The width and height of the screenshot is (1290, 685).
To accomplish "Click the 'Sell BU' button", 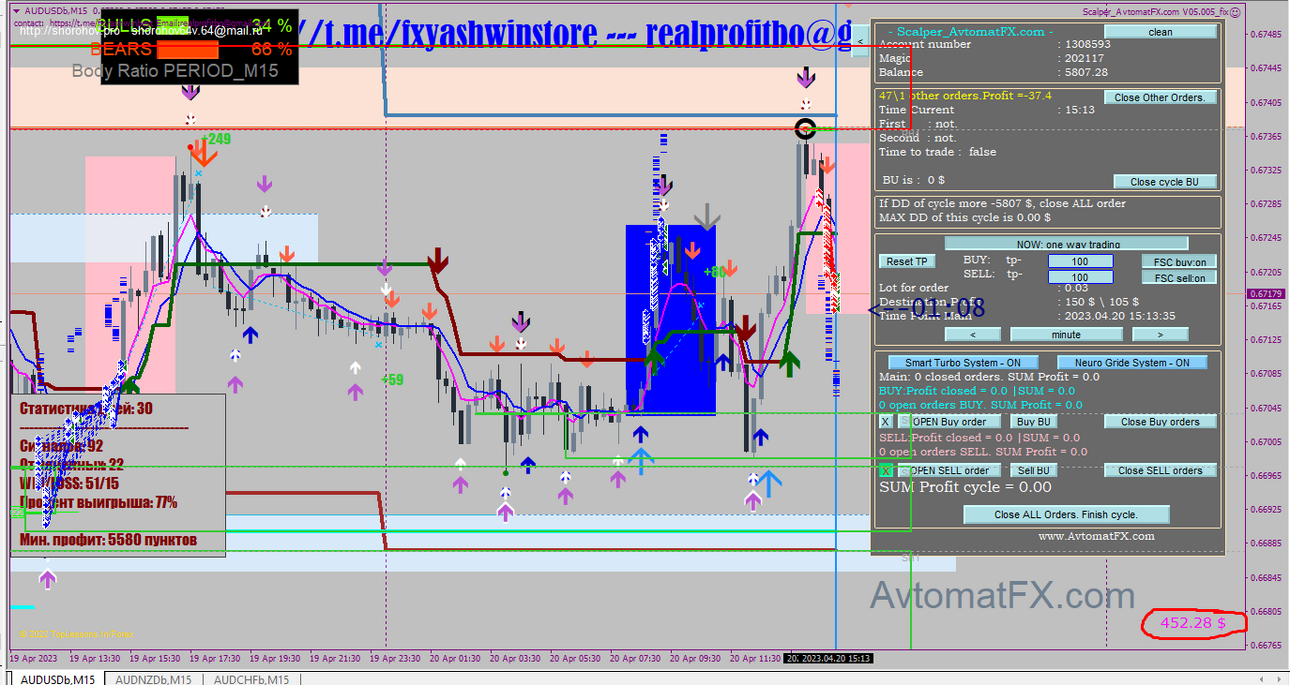I will (1033, 470).
